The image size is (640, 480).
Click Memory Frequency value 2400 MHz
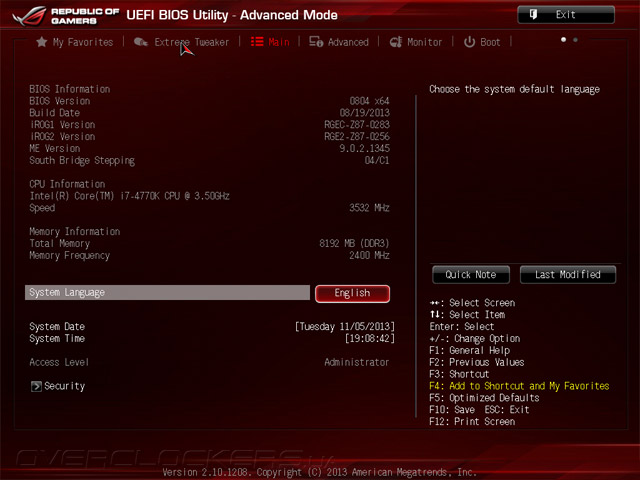[369, 255]
